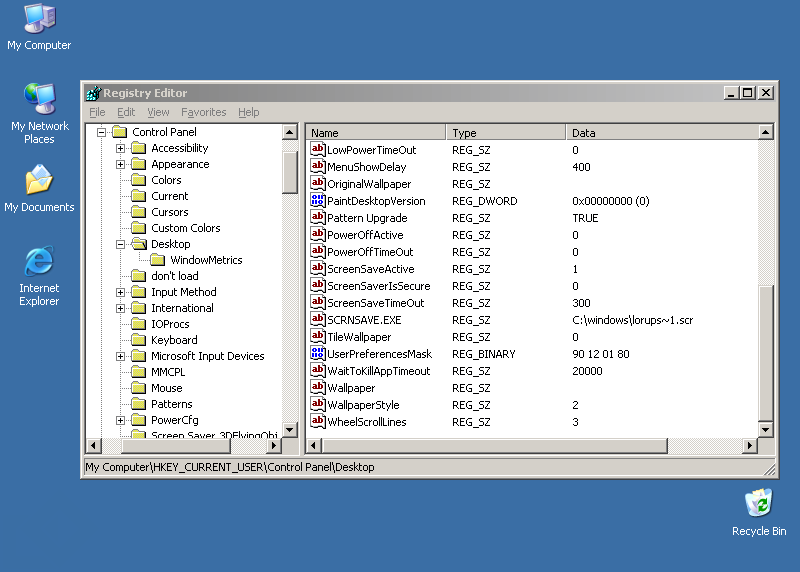Screen dimensions: 800x572
Task: Sort values by the Name column header
Action: (376, 133)
